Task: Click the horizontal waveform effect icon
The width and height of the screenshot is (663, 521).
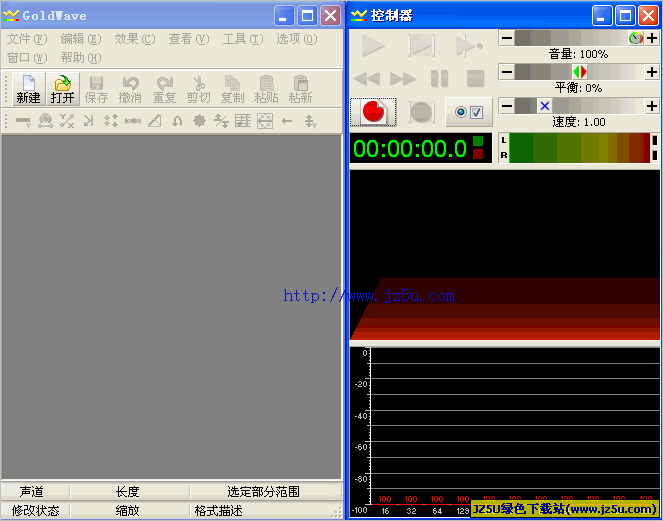Action: pyautogui.click(x=133, y=121)
